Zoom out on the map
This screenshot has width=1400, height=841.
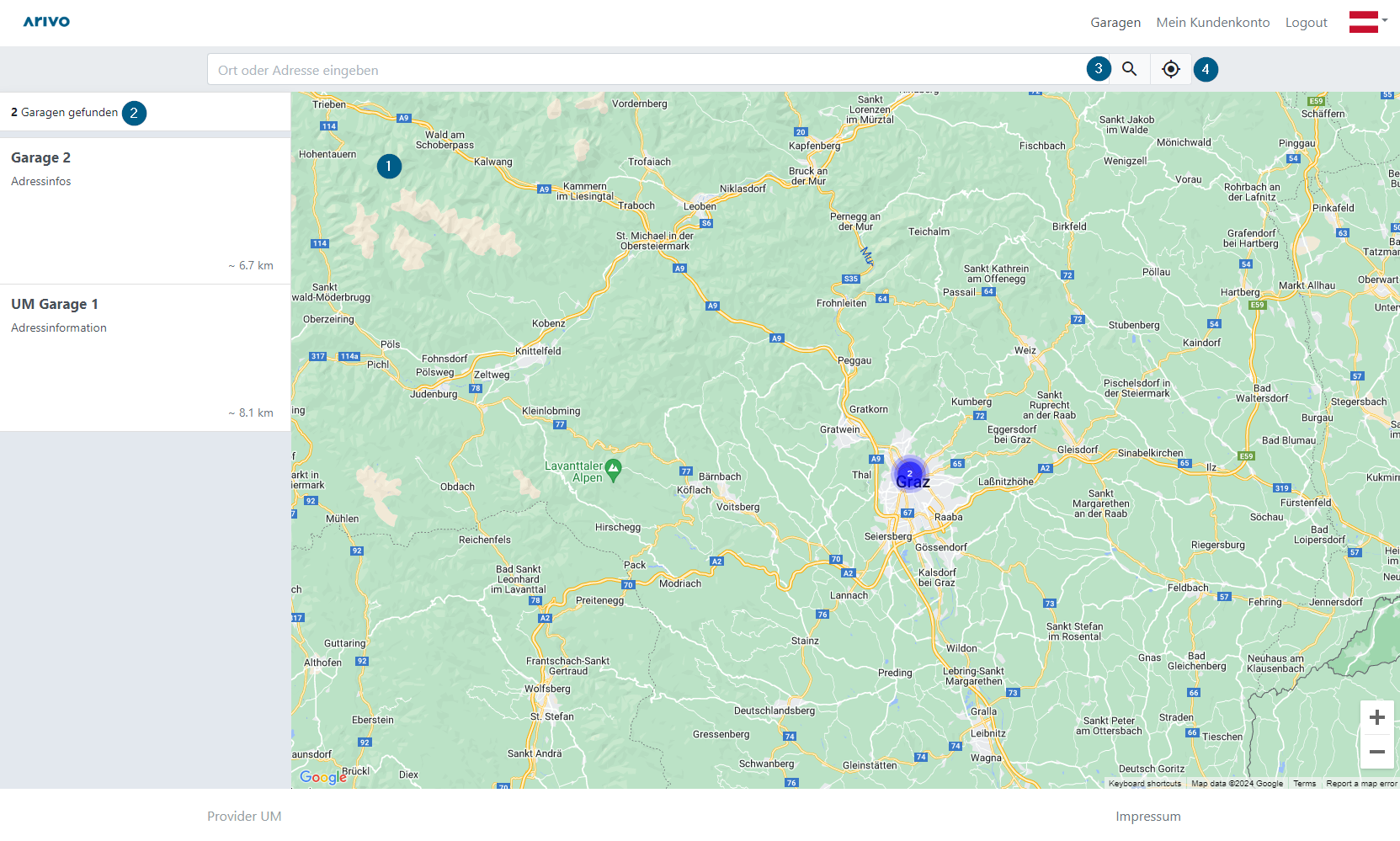(x=1377, y=752)
